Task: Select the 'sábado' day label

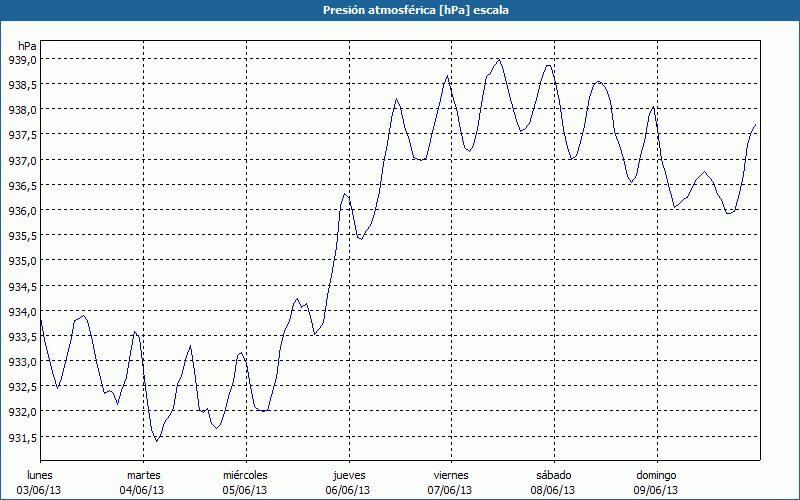Action: [553, 475]
